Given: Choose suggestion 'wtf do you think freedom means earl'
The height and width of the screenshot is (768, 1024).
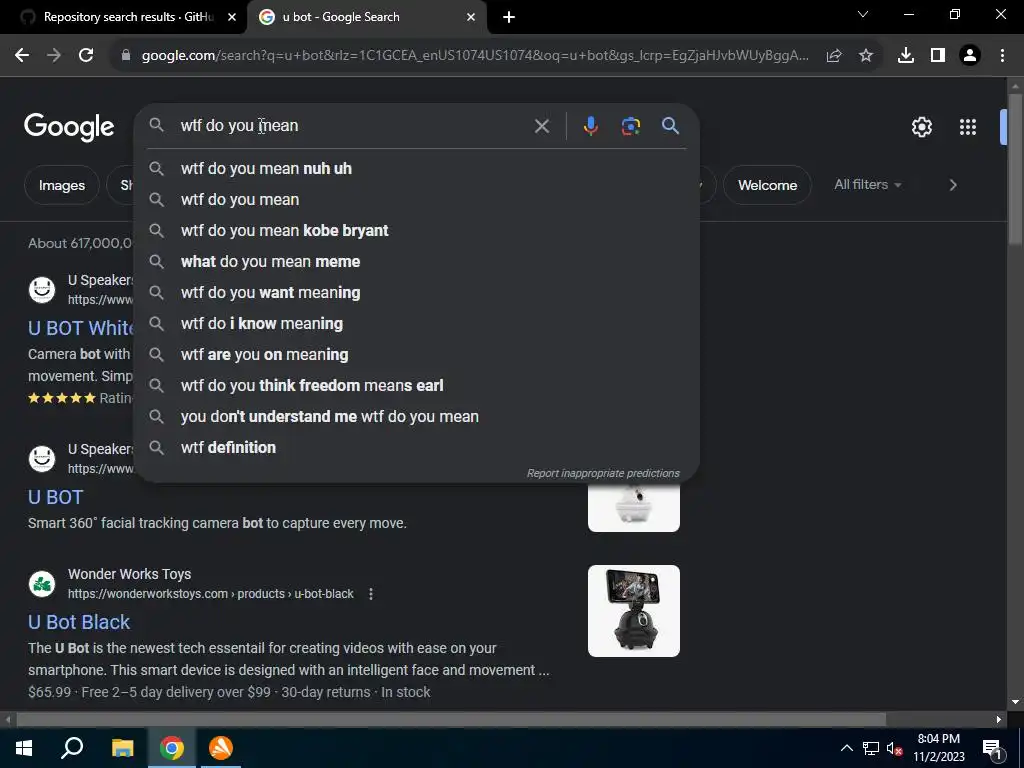Looking at the screenshot, I should click(417, 385).
